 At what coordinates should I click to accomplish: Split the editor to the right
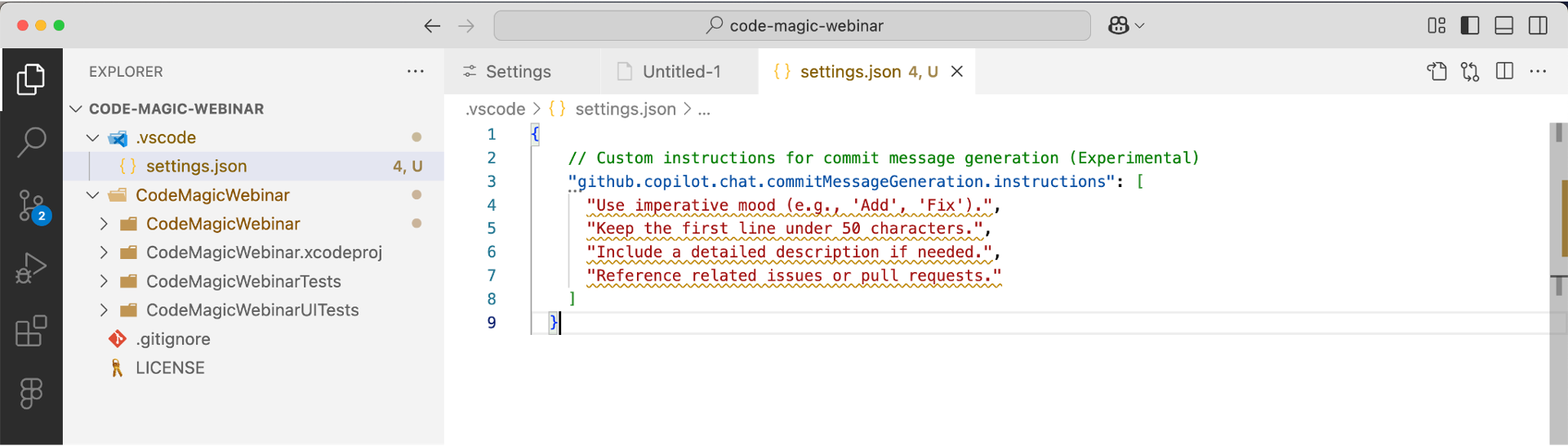pyautogui.click(x=1504, y=71)
